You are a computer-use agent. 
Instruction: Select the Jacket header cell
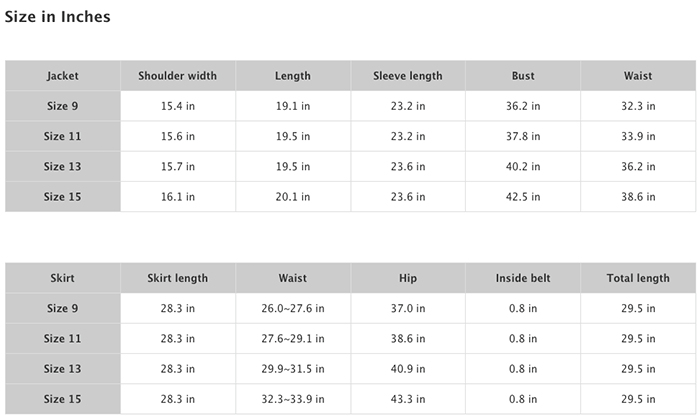tap(62, 75)
